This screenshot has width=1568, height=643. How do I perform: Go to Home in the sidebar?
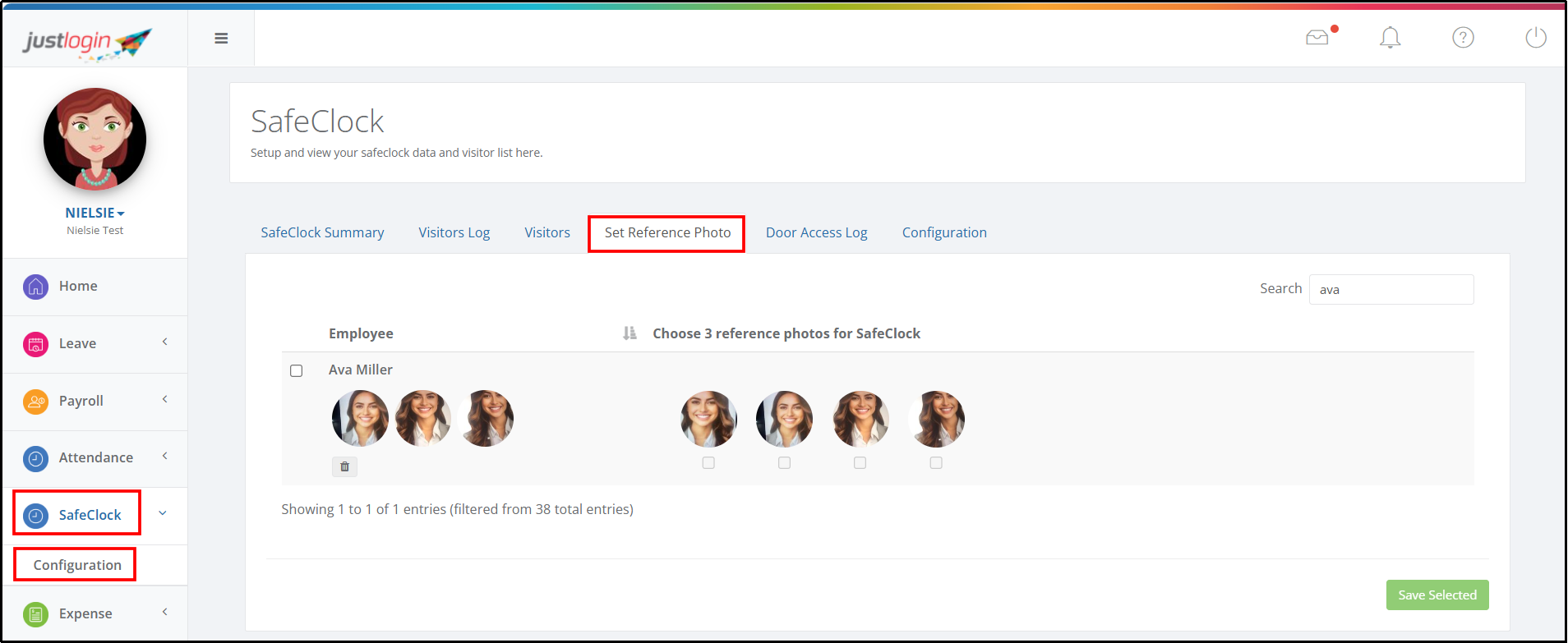(78, 287)
